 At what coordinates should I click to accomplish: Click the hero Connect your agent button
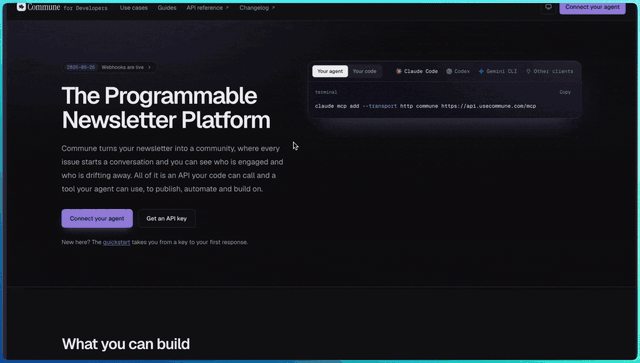(97, 218)
